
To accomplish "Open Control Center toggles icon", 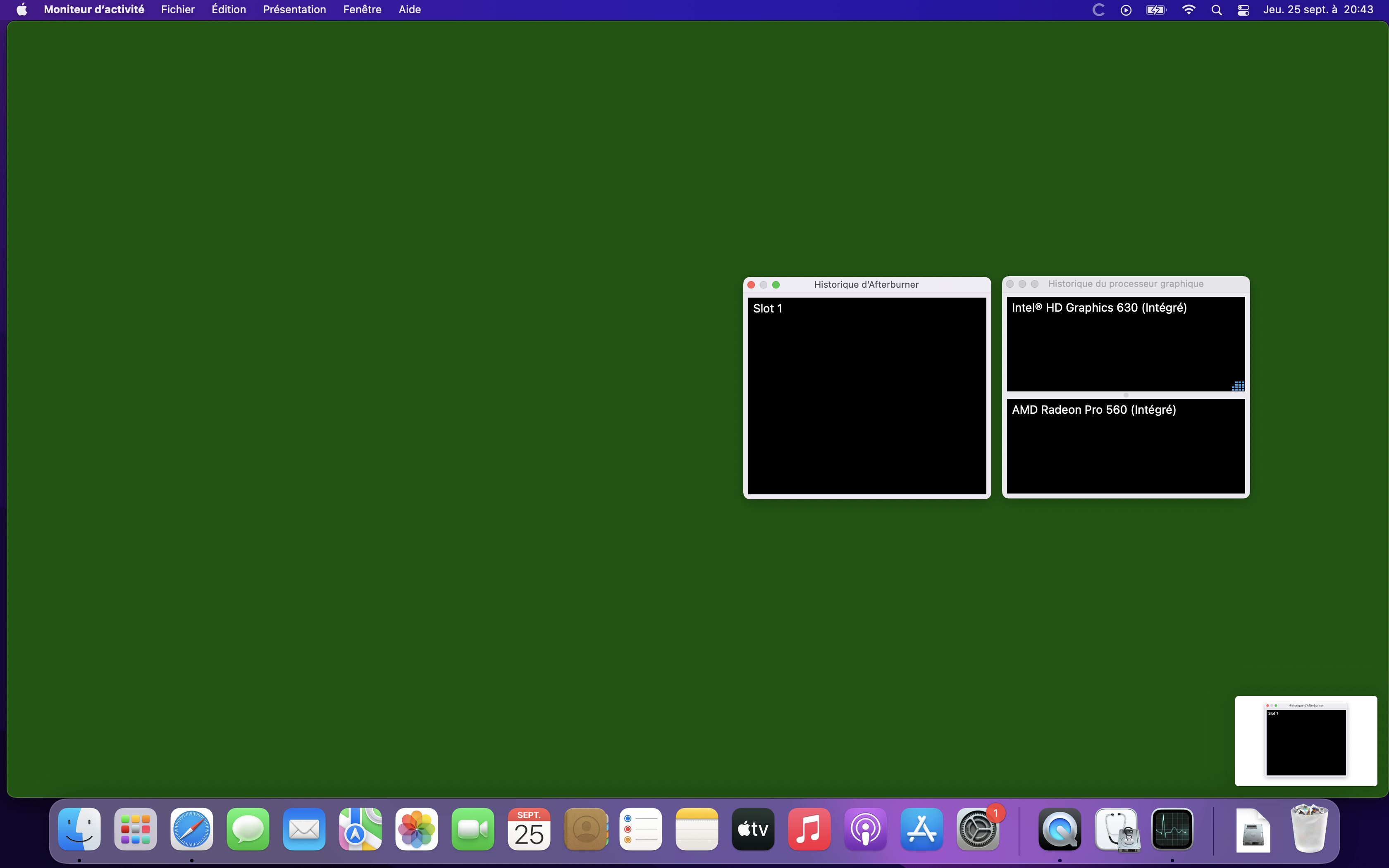I will pos(1243,10).
